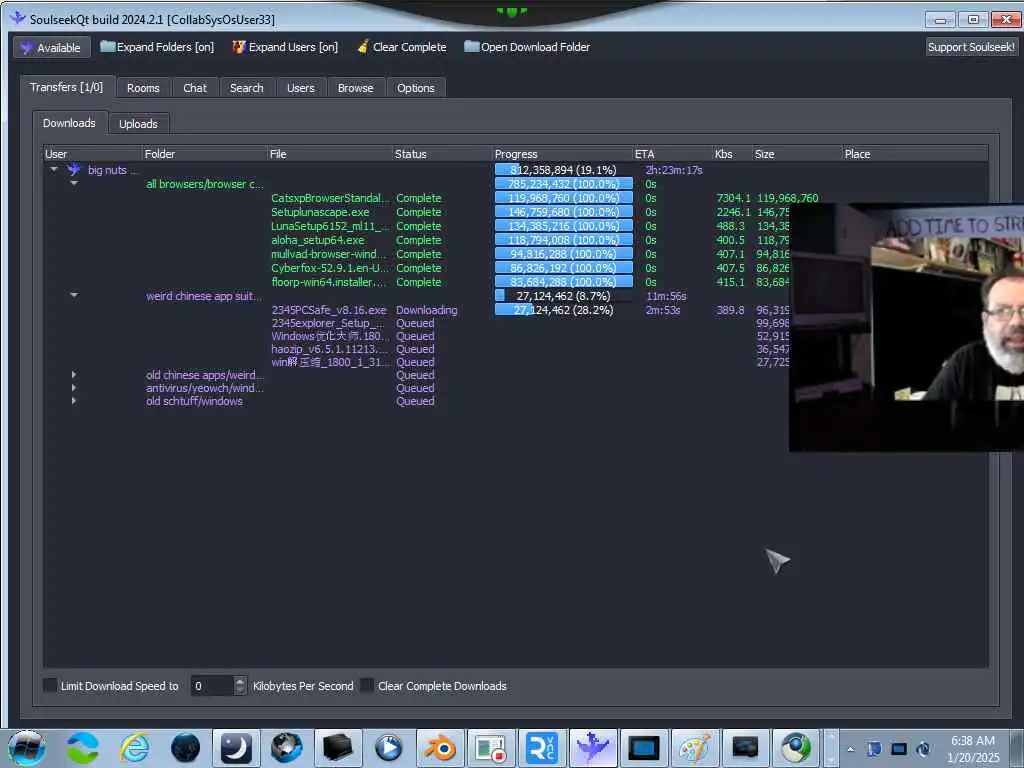Viewport: 1024px width, 768px height.
Task: Collapse the weird chinese app suit folder
Action: 74,295
